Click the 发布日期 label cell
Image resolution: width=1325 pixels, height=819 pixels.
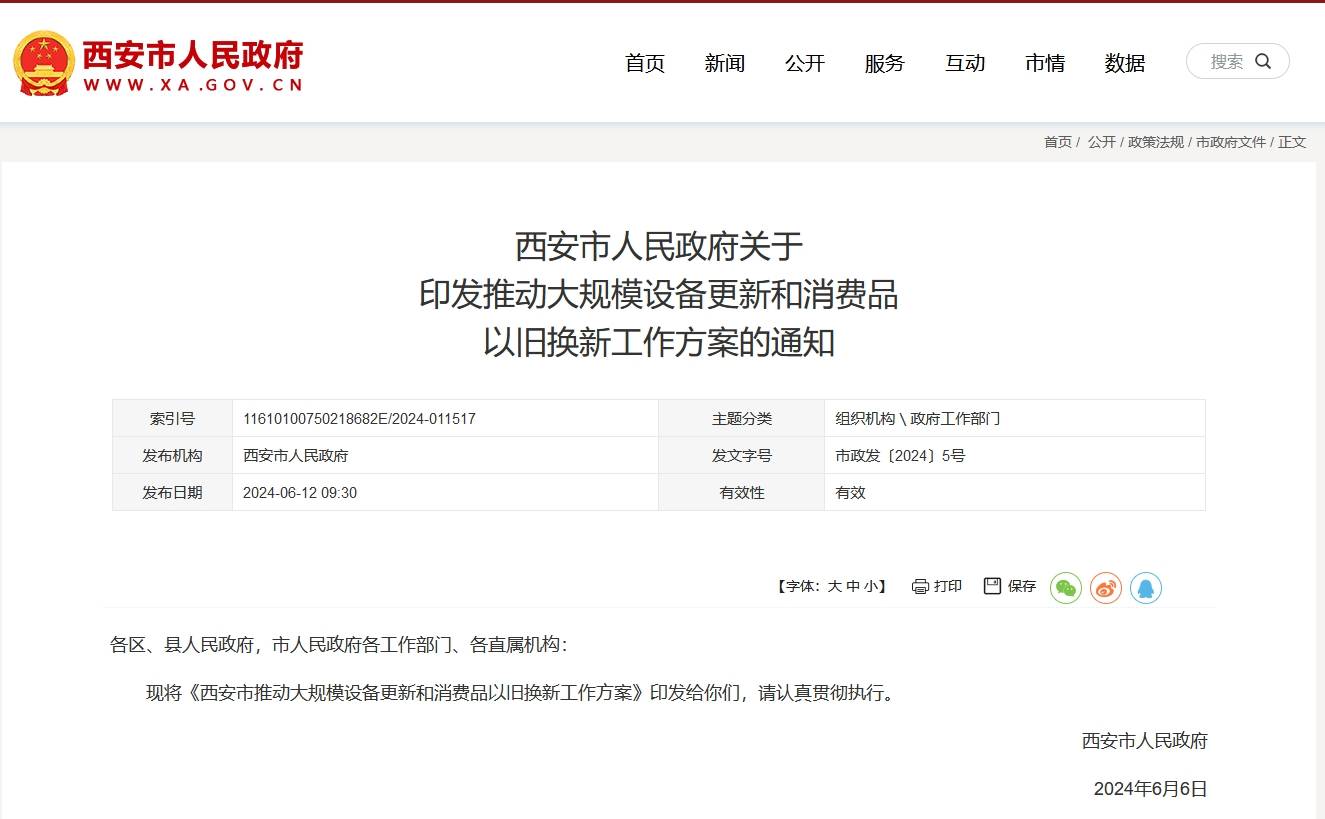click(x=172, y=493)
